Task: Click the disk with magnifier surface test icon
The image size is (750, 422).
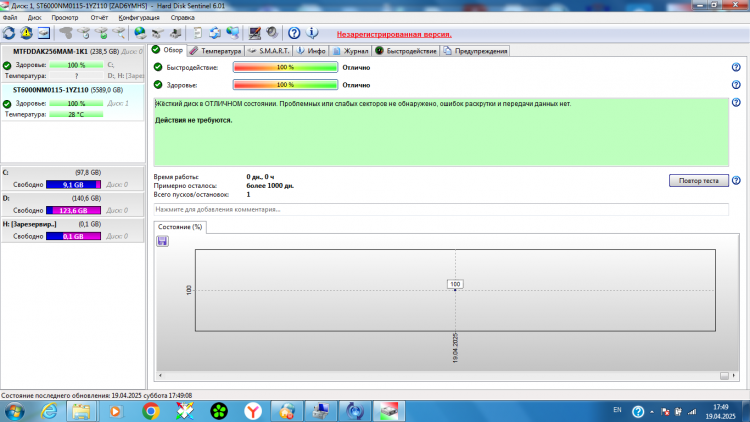Action: tap(119, 33)
